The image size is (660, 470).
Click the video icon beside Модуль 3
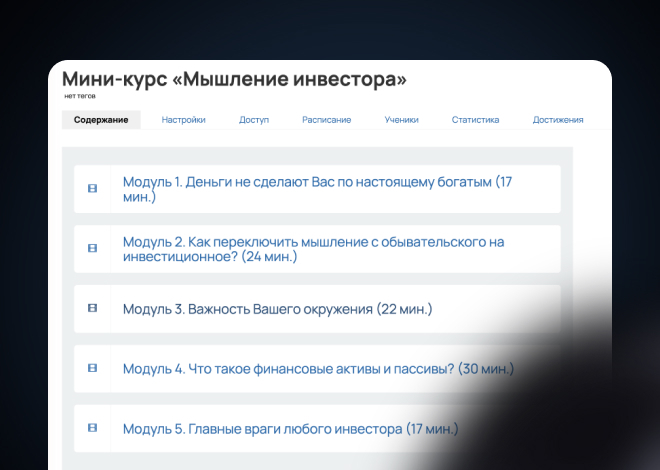click(92, 308)
